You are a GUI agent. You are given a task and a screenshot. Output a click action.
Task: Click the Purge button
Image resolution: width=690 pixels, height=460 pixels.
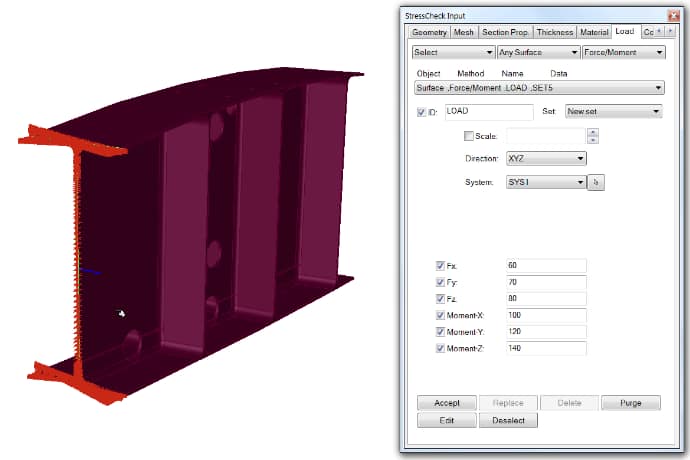point(630,402)
